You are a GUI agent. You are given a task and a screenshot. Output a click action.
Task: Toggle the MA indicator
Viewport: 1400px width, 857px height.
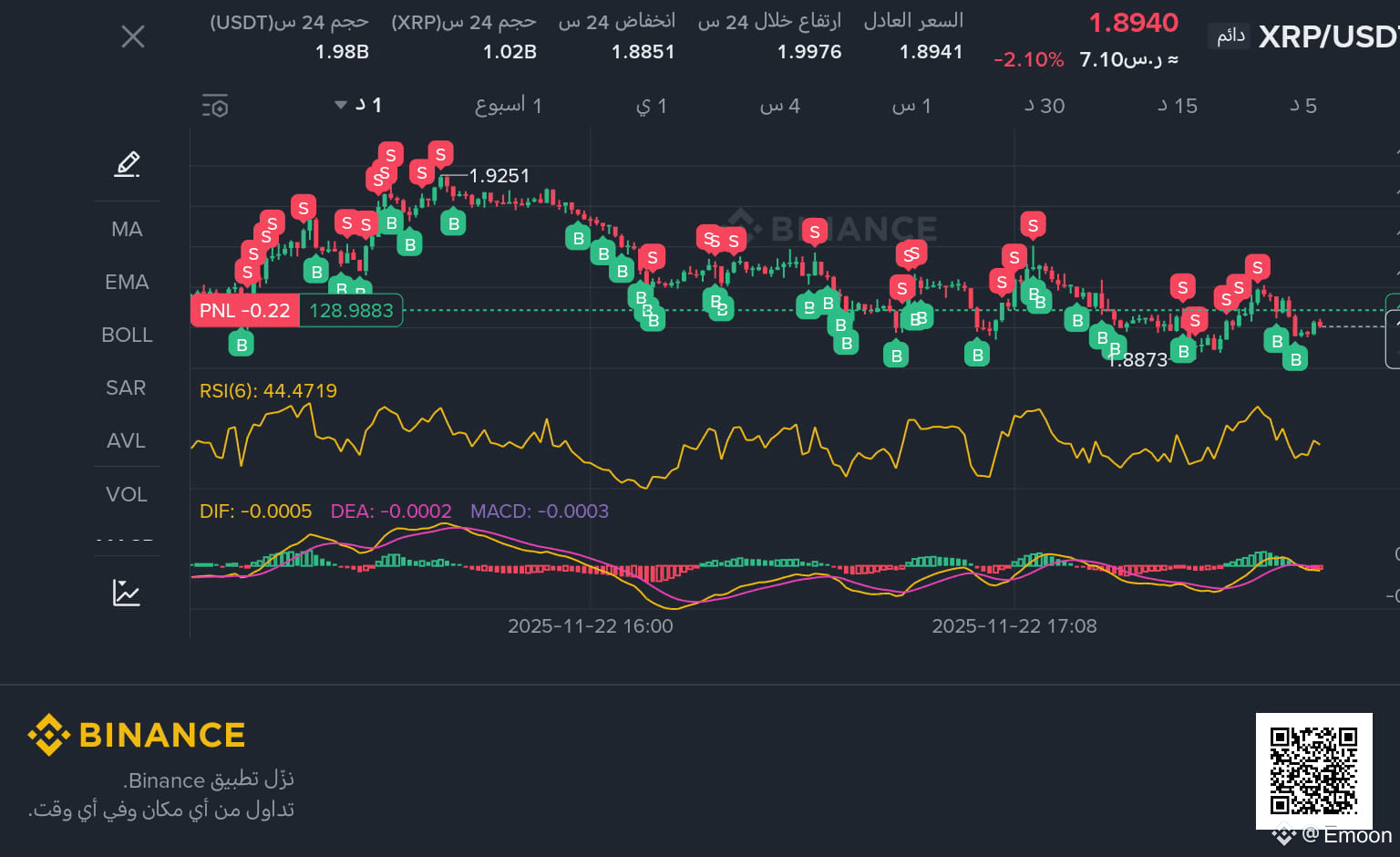127,229
